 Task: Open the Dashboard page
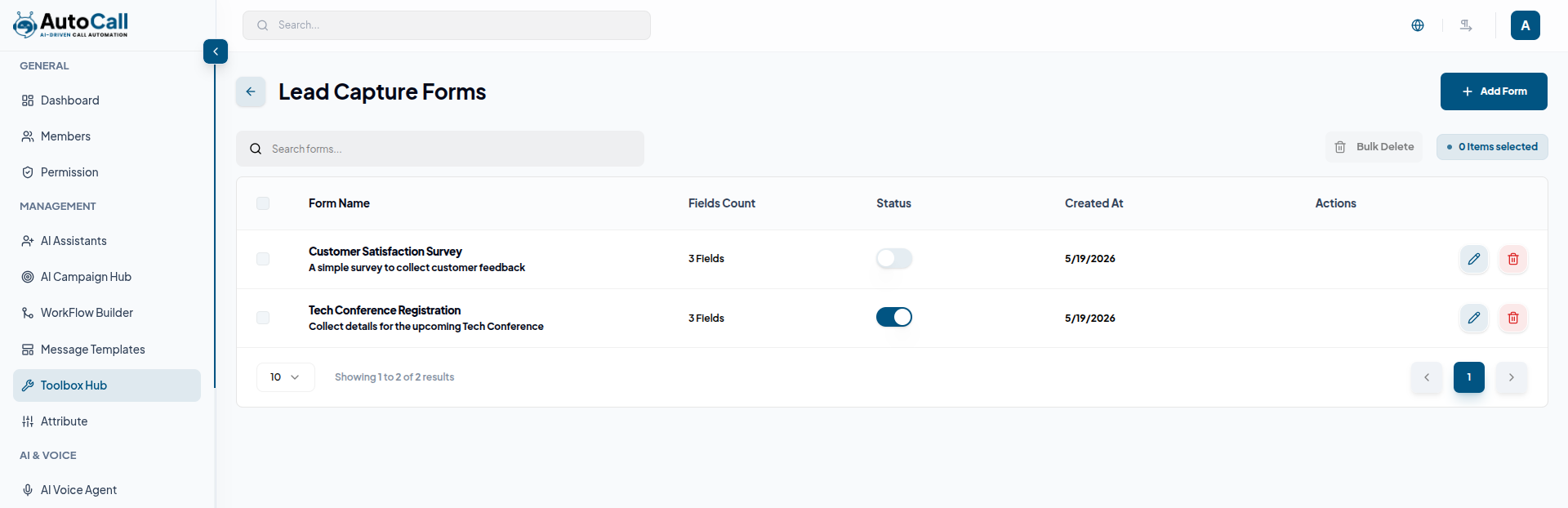107,100
